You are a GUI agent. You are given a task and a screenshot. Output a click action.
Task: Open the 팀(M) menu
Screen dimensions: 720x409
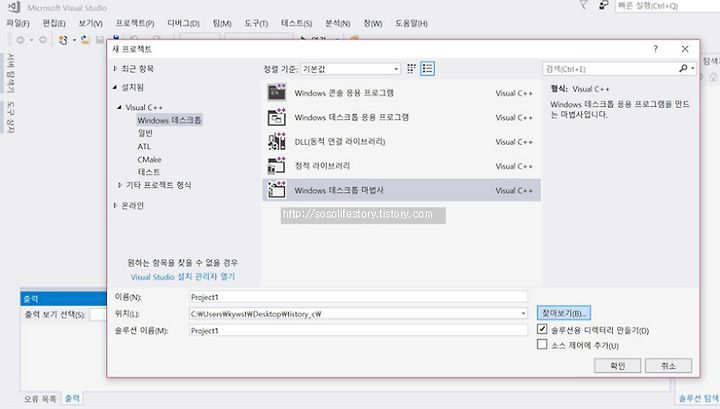pos(222,23)
